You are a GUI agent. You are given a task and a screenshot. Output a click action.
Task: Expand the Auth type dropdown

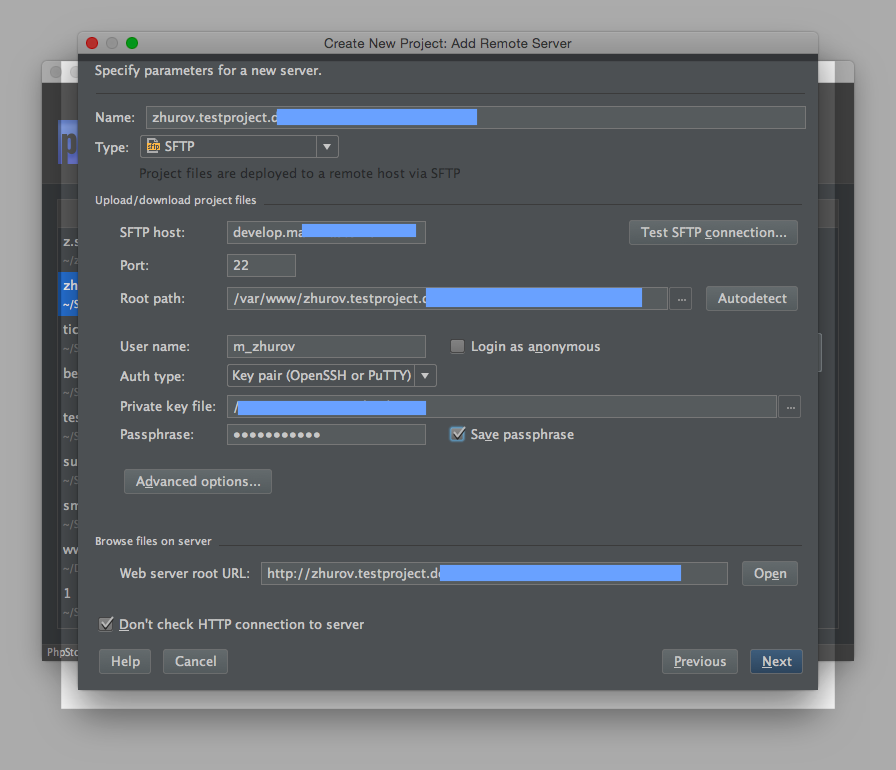pos(425,376)
